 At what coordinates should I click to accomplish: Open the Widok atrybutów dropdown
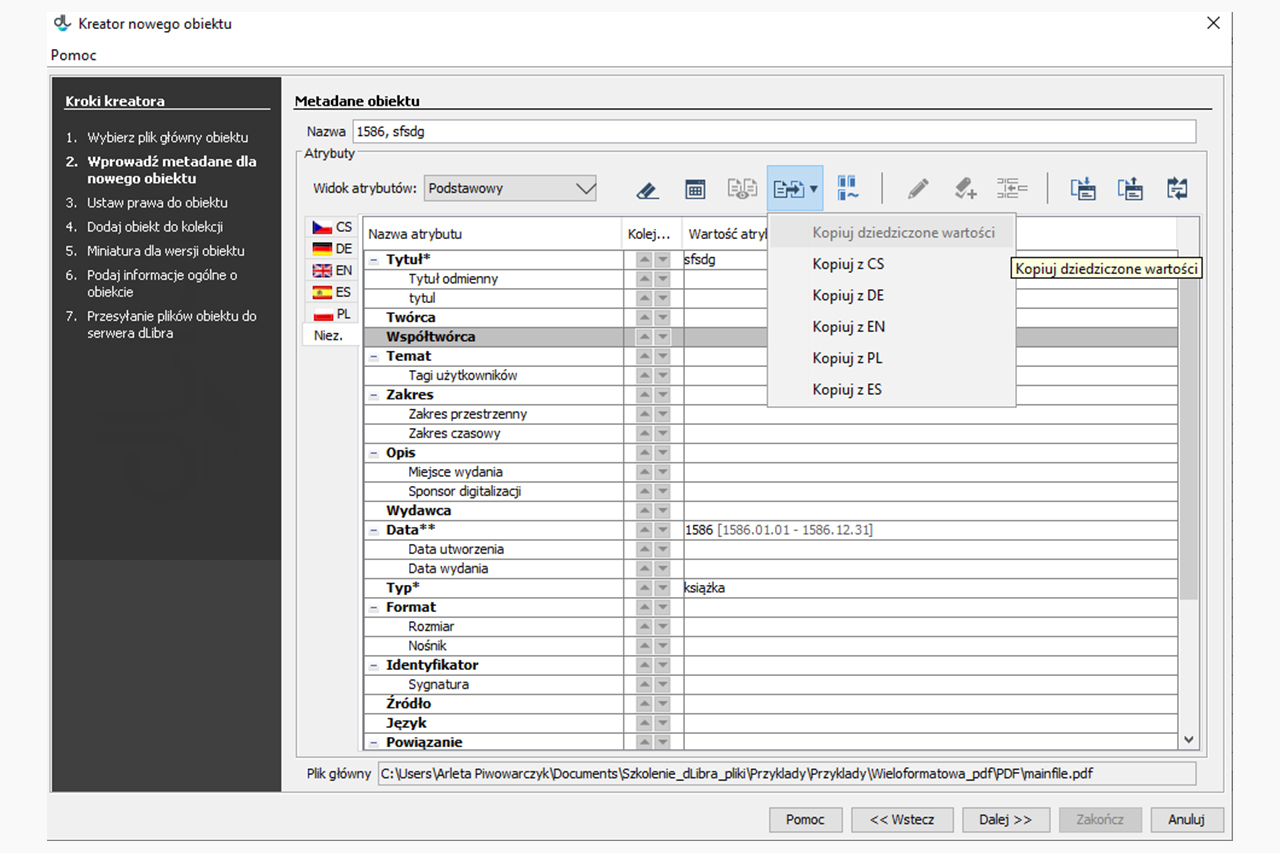point(510,188)
